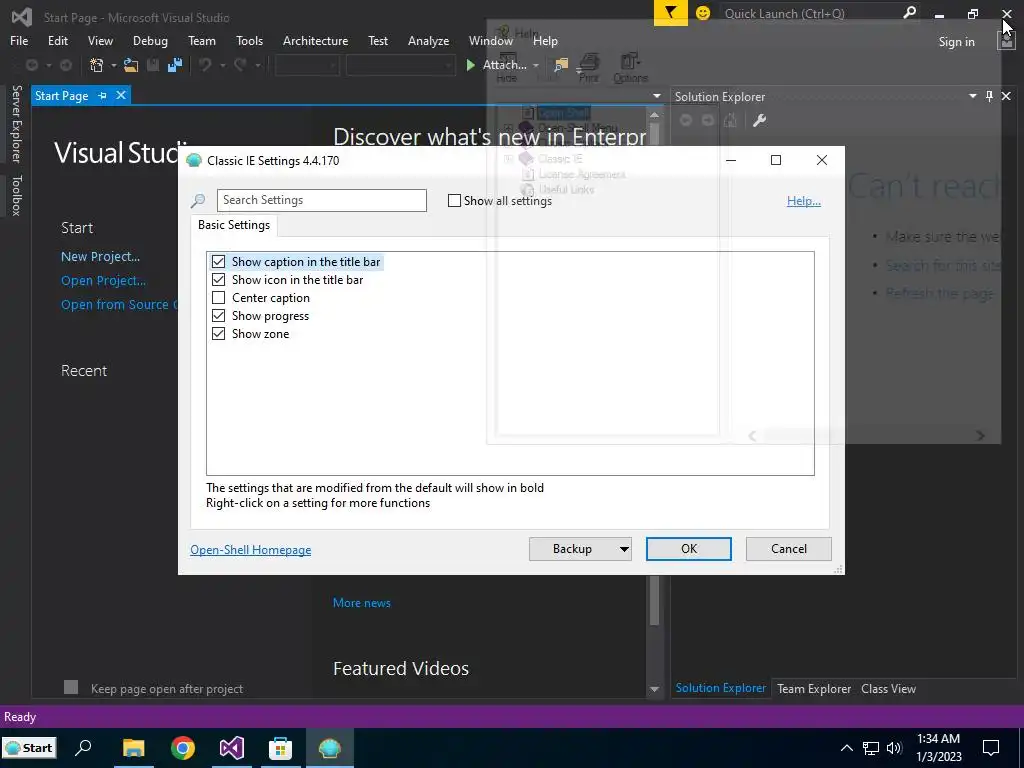The height and width of the screenshot is (768, 1024).
Task: Click the taskbar search magnifier
Action: click(x=84, y=748)
